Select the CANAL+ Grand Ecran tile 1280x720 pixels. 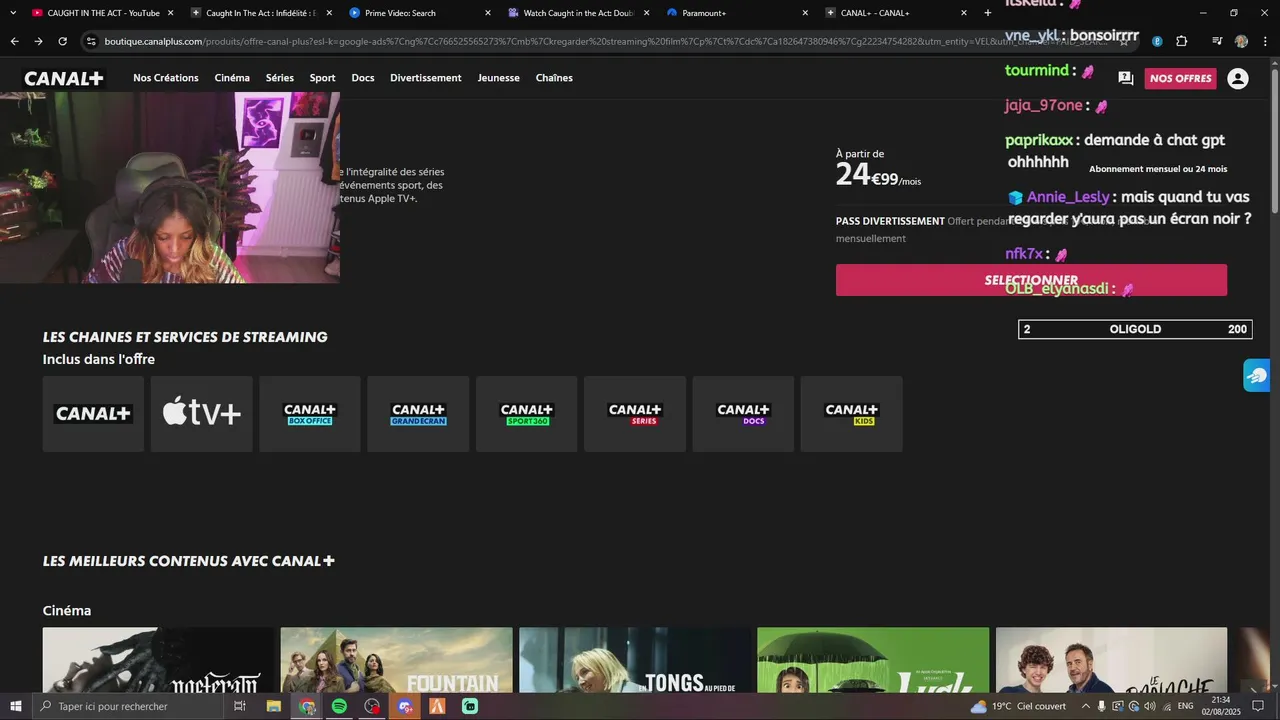pyautogui.click(x=418, y=414)
